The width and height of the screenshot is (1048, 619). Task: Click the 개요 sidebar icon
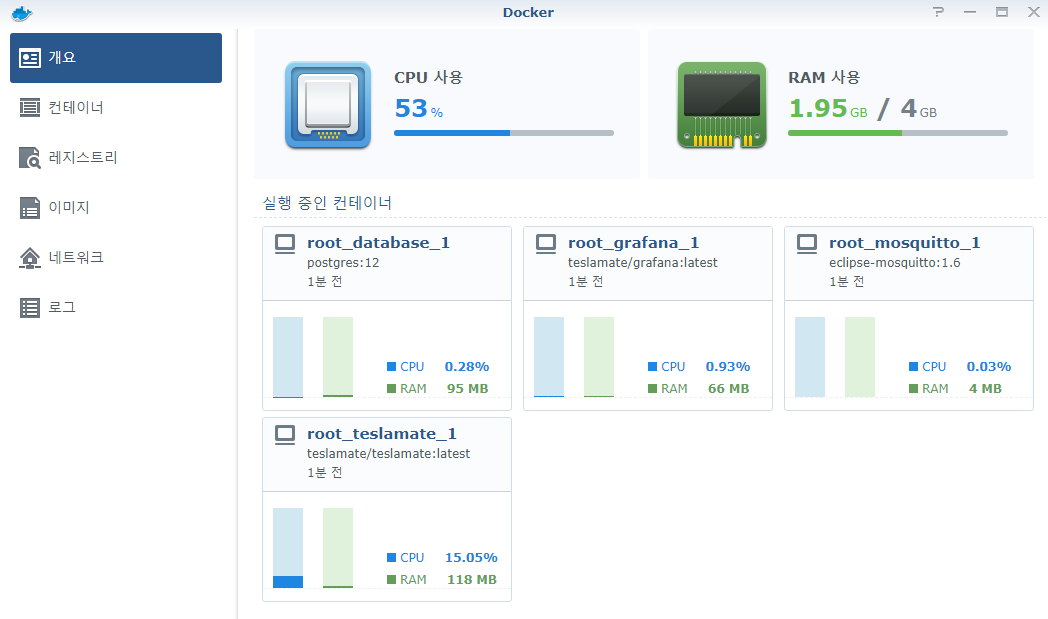point(29,58)
